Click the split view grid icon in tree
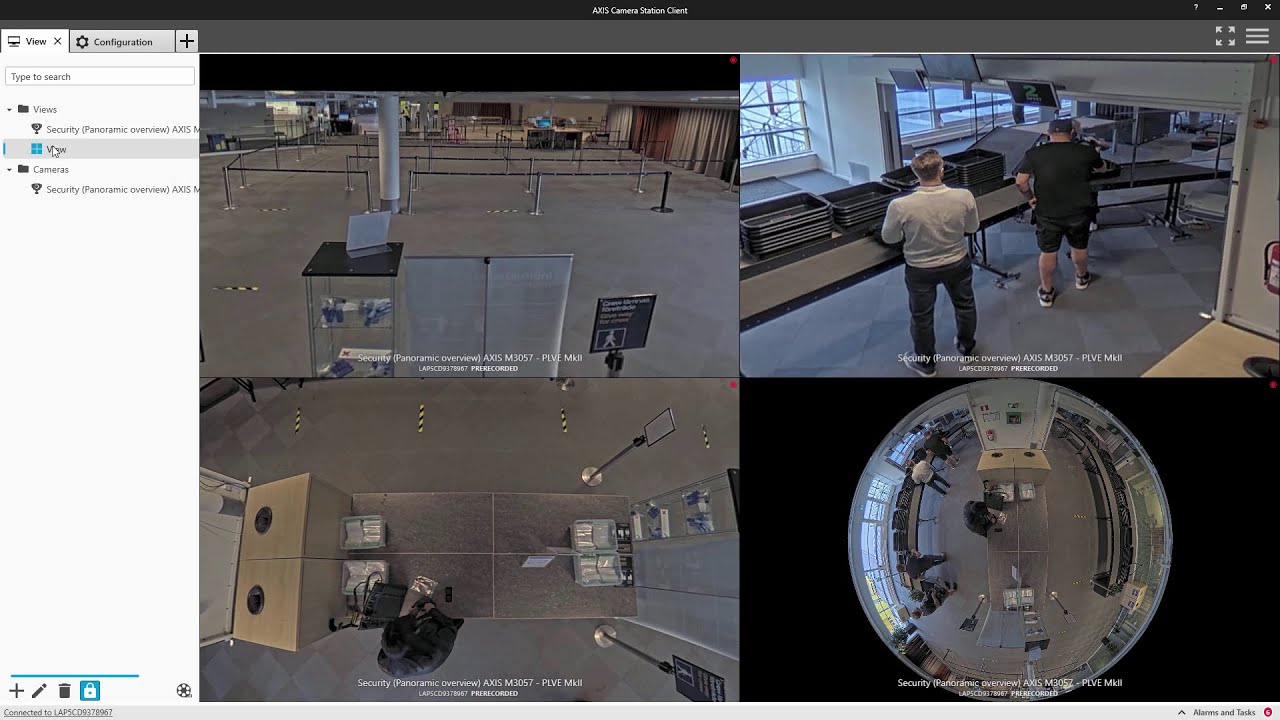This screenshot has width=1280, height=720. click(x=37, y=149)
